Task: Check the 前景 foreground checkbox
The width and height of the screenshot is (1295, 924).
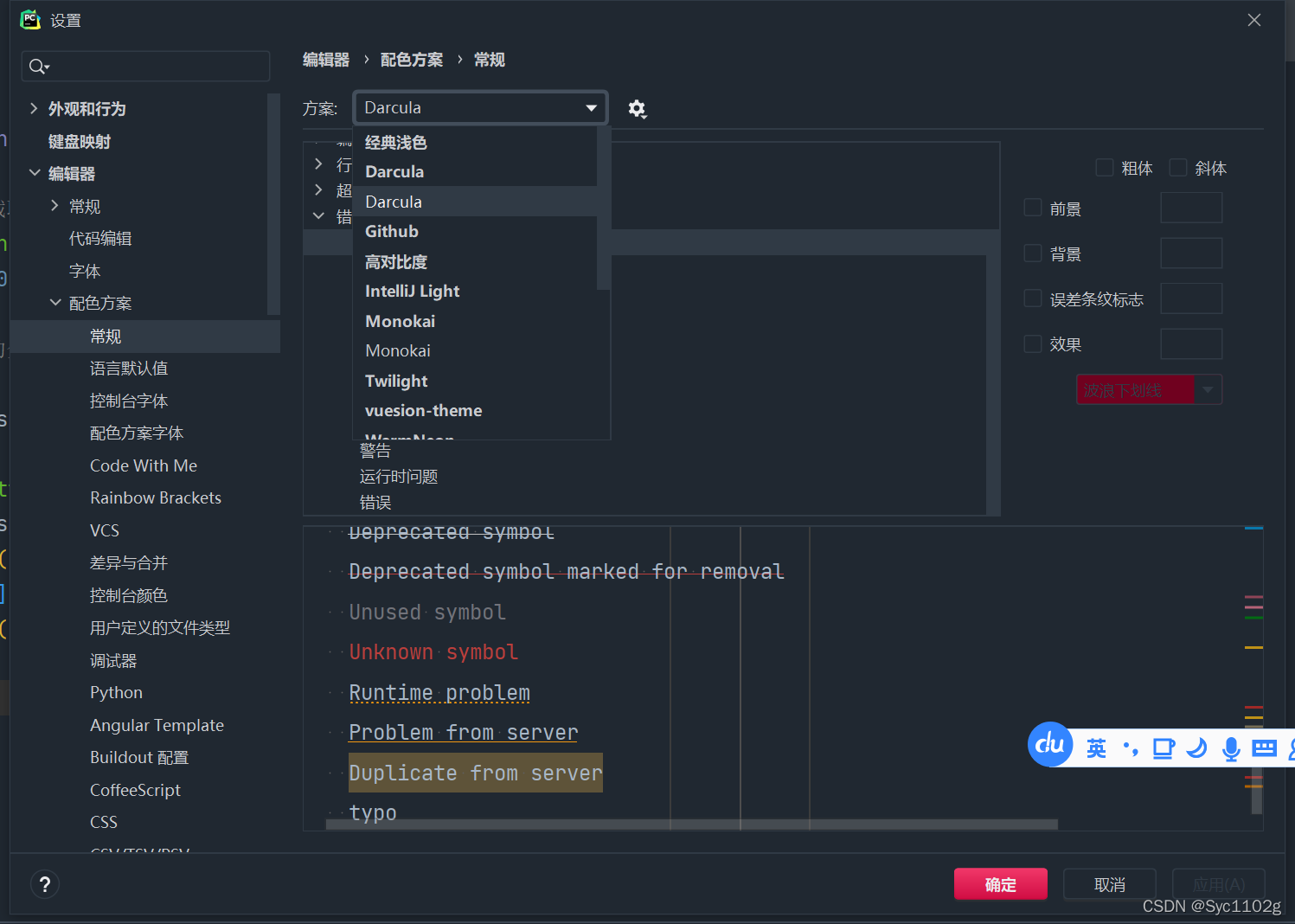Action: click(1032, 208)
